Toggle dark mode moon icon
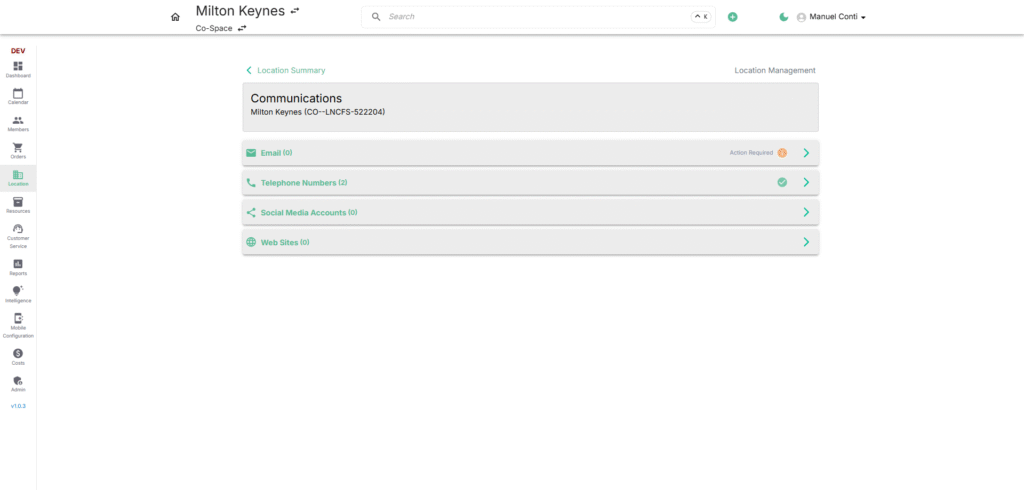Viewport: 1024px width, 490px height. click(x=784, y=17)
